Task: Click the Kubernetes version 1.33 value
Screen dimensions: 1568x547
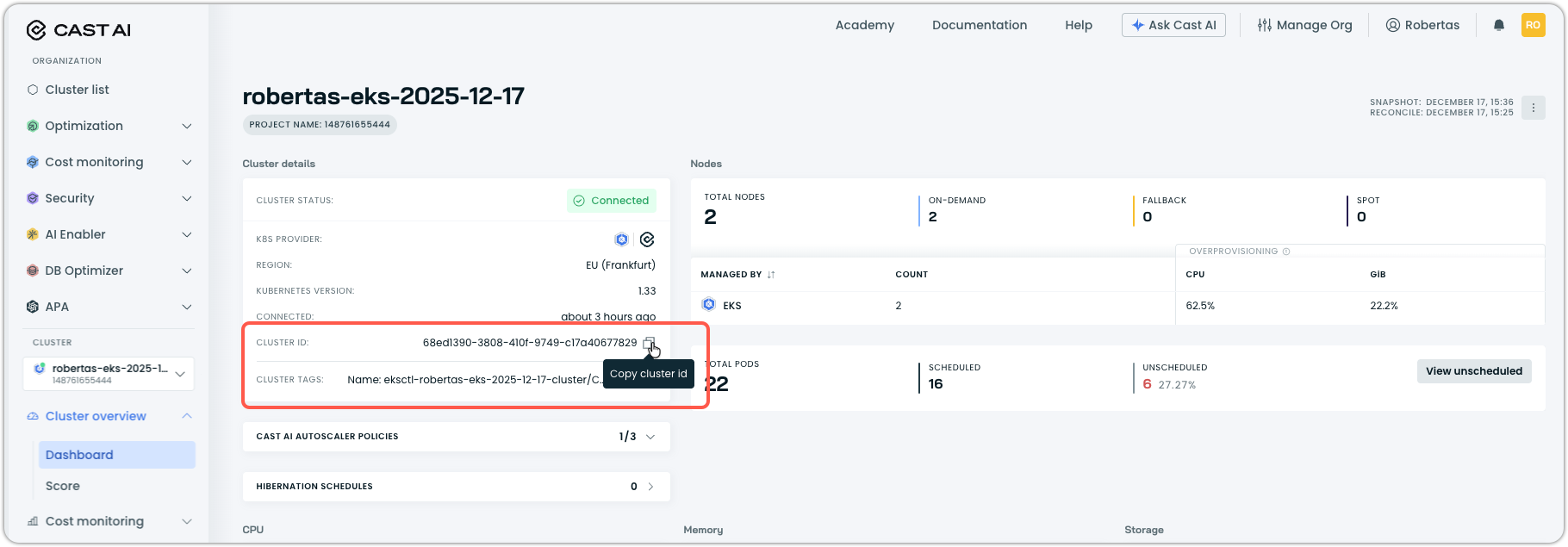Action: coord(647,291)
